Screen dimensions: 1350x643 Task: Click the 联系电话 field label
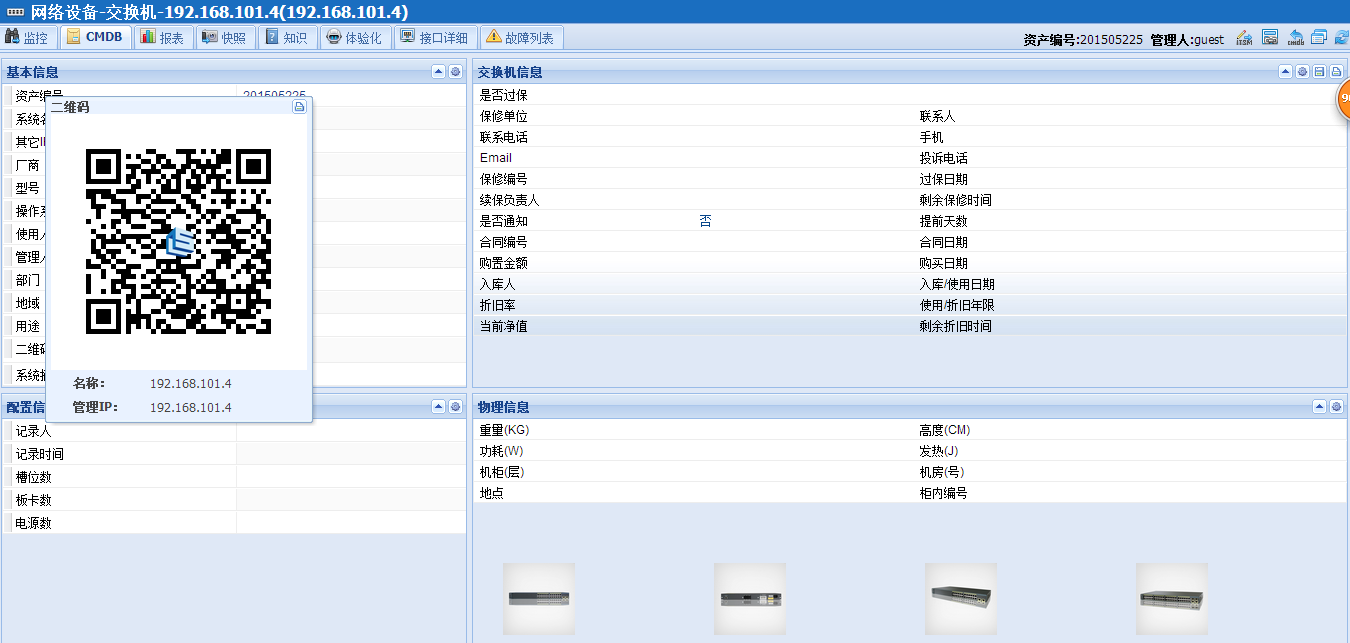tap(503, 137)
